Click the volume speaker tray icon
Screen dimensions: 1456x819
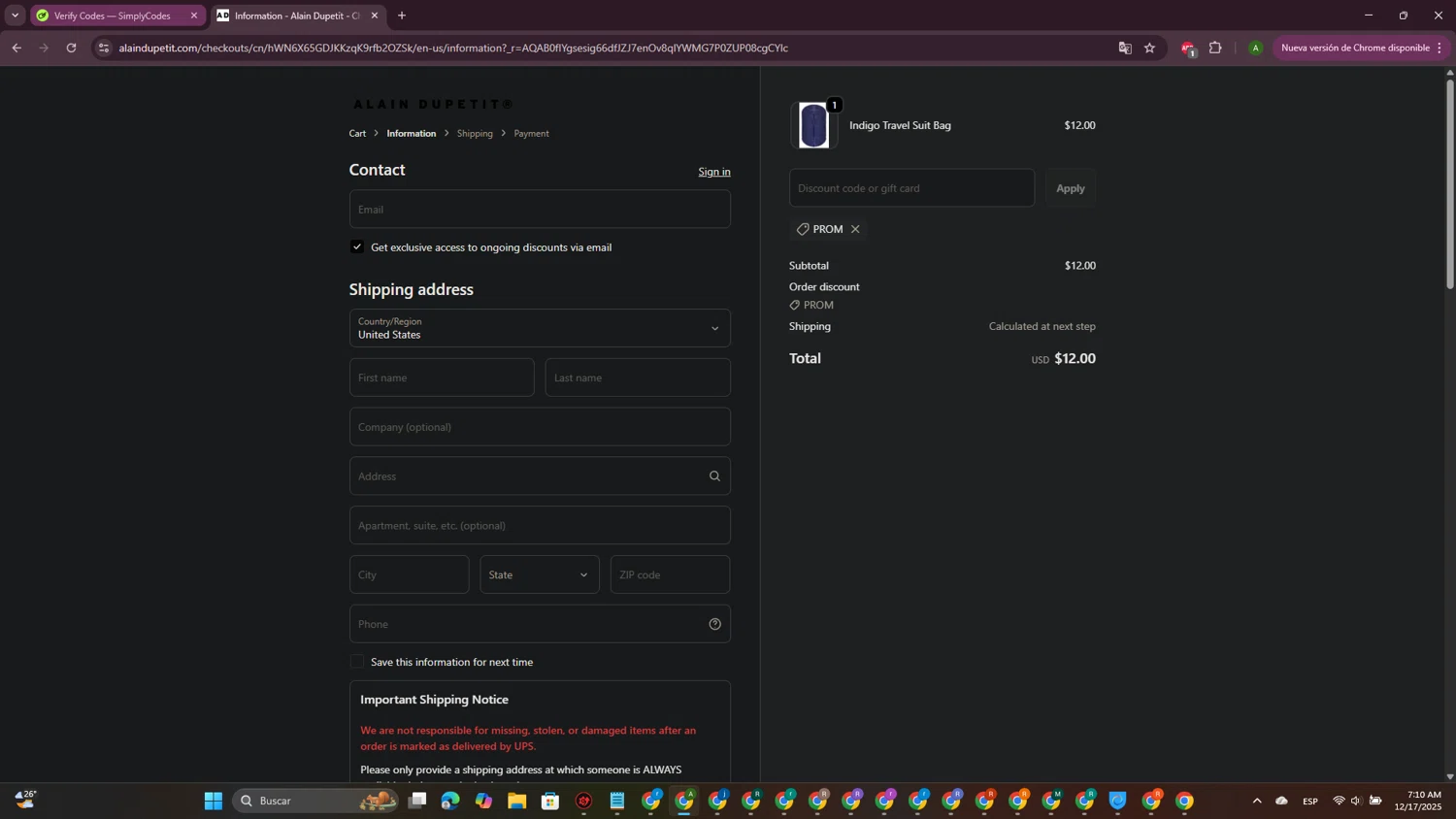click(x=1356, y=801)
